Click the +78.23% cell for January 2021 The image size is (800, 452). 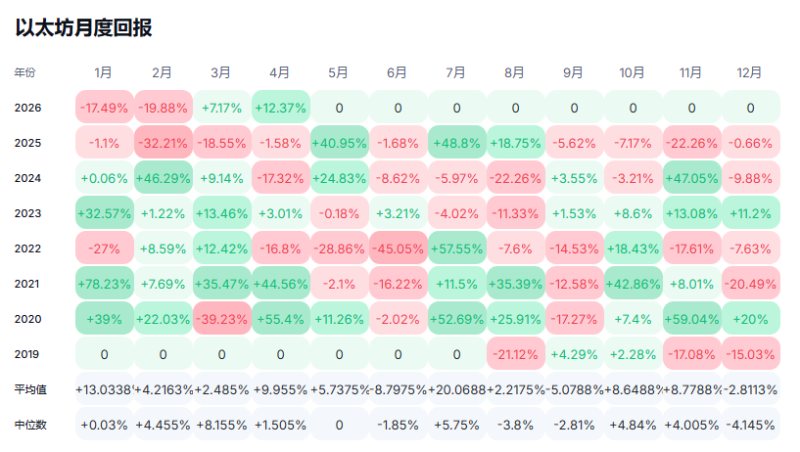[x=103, y=283]
